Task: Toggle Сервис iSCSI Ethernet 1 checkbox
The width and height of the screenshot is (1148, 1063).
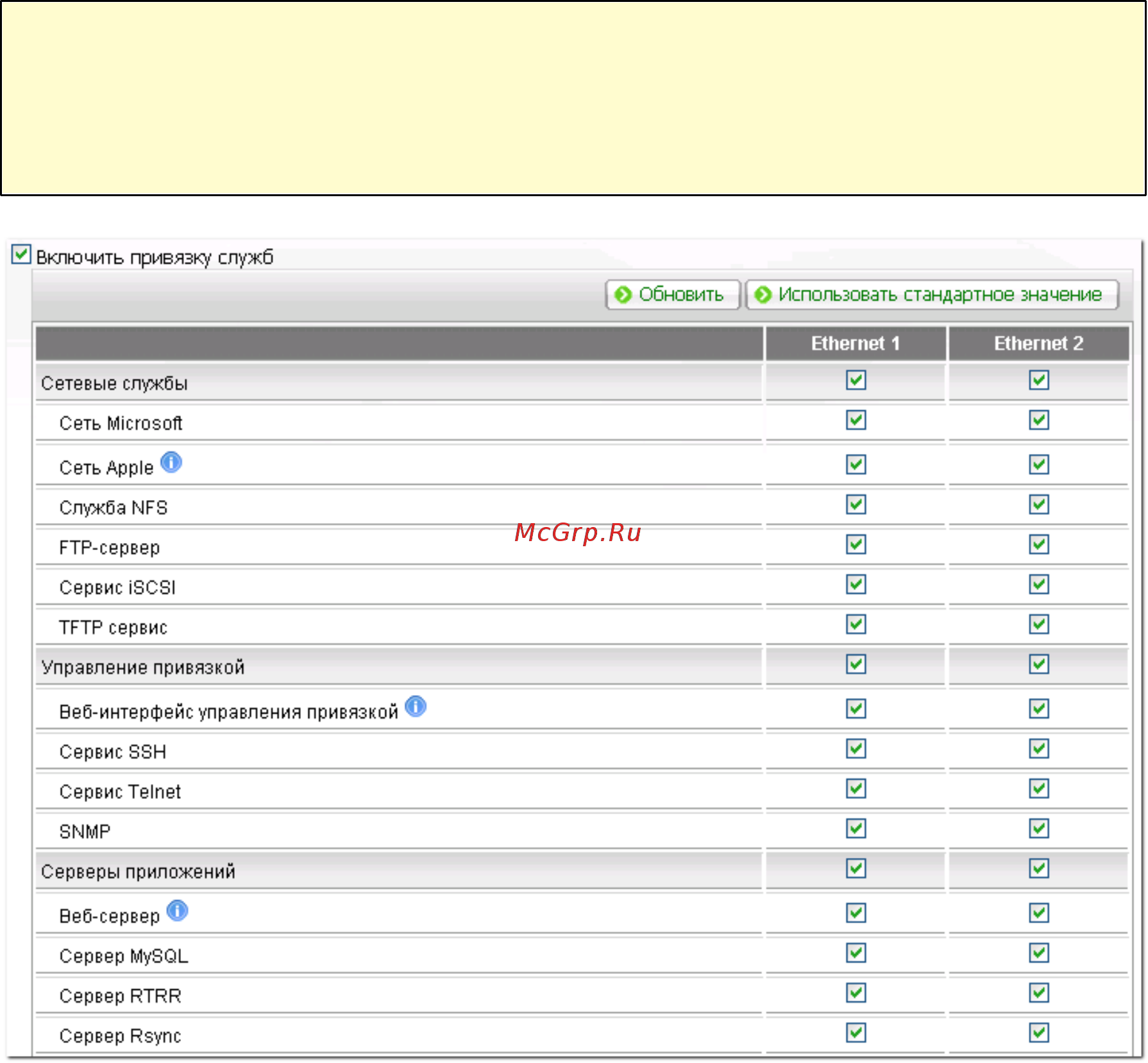Action: pyautogui.click(x=856, y=584)
